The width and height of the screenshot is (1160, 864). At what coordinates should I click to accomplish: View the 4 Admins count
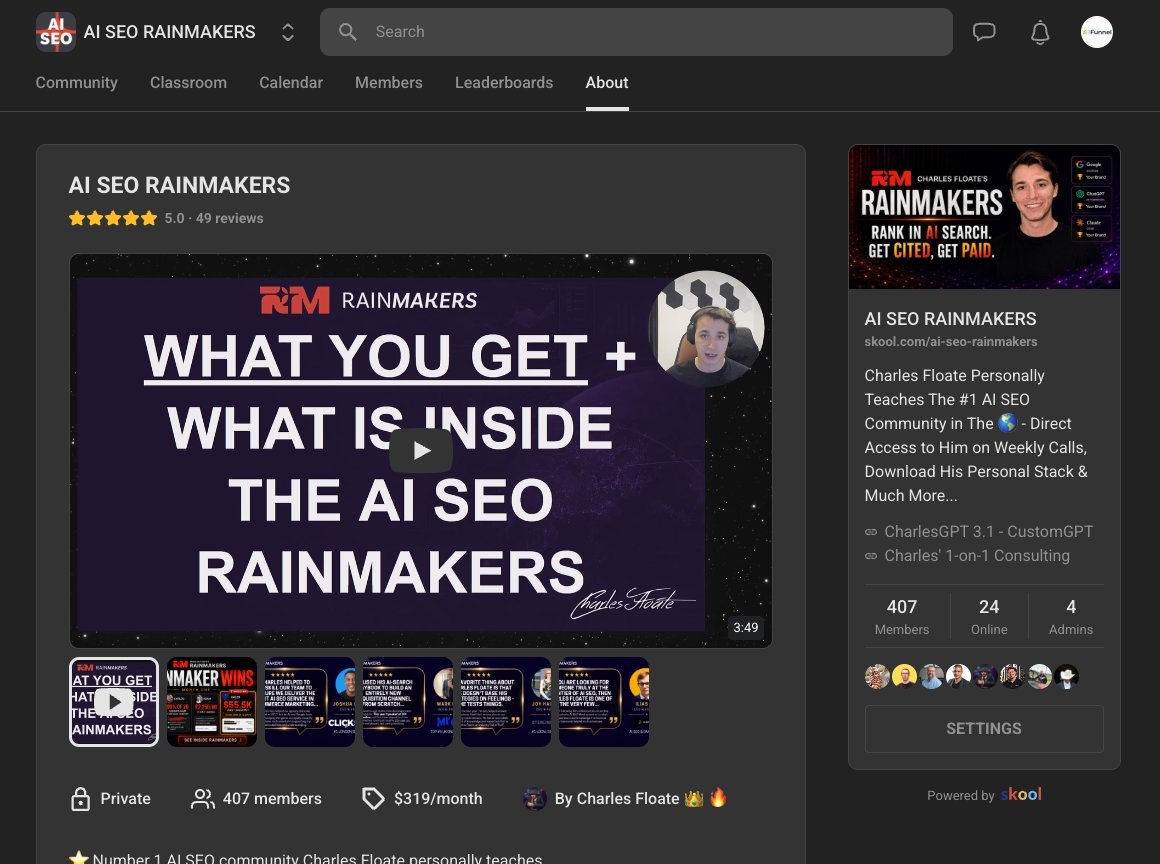1070,617
